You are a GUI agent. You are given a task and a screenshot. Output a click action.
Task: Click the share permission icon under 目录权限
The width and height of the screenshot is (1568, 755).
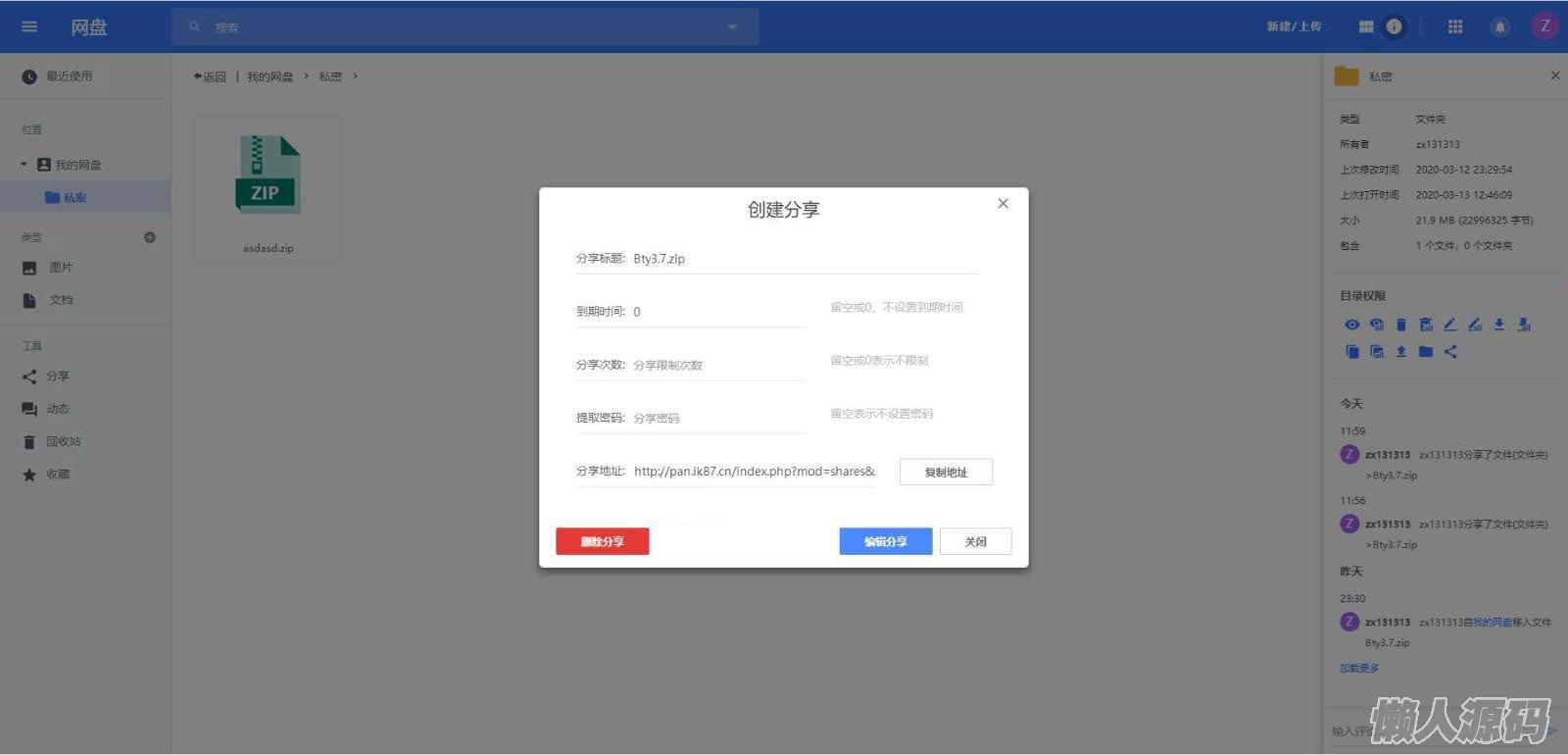point(1450,351)
